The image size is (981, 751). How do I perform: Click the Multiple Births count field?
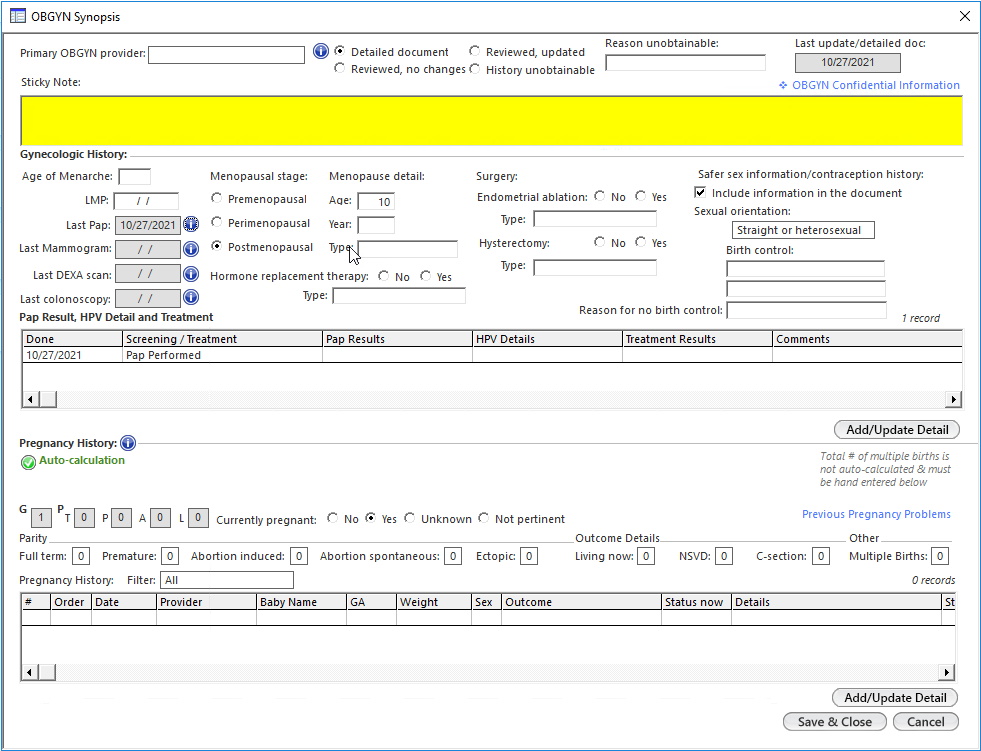coord(940,556)
